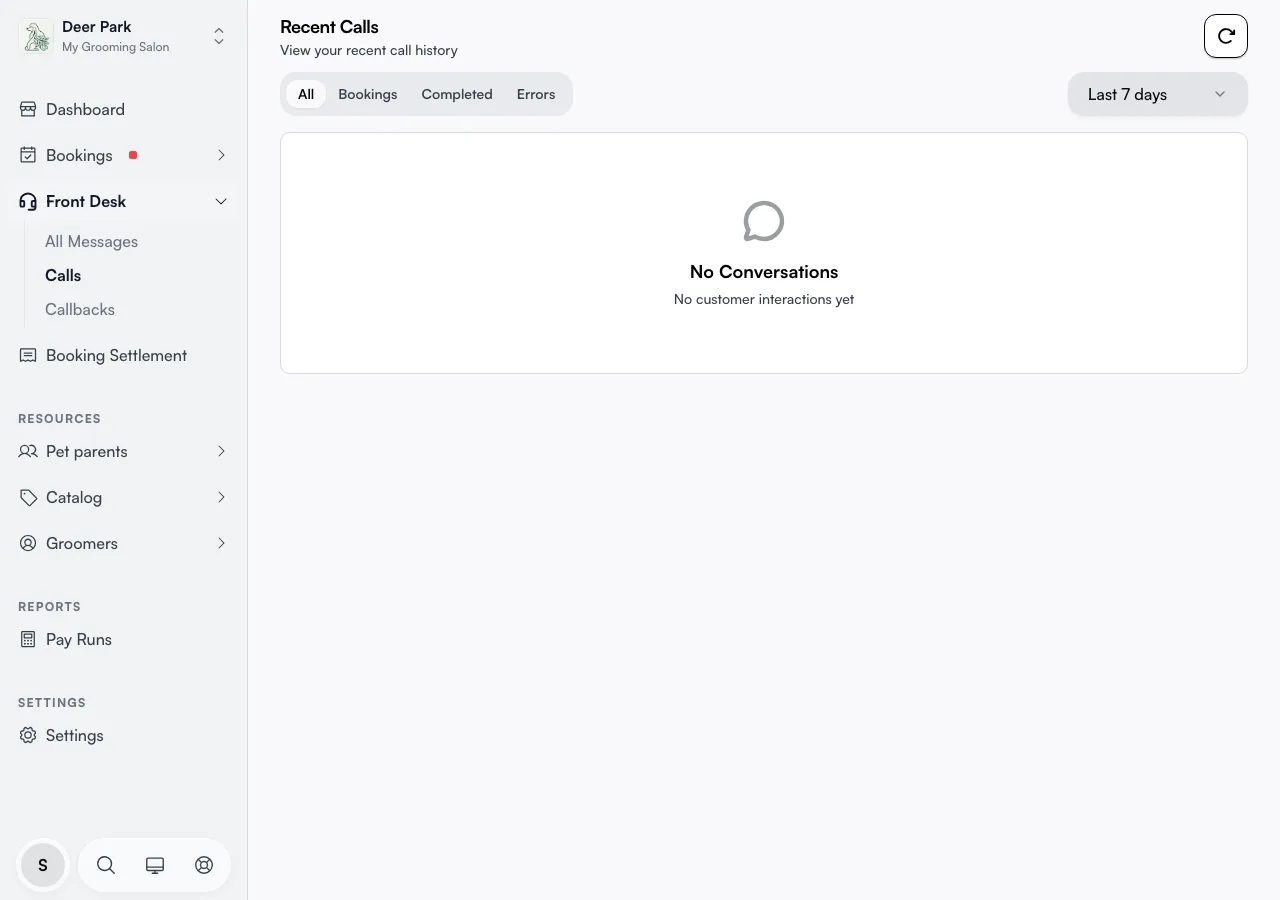Click the No Conversations chat bubble icon

764,221
